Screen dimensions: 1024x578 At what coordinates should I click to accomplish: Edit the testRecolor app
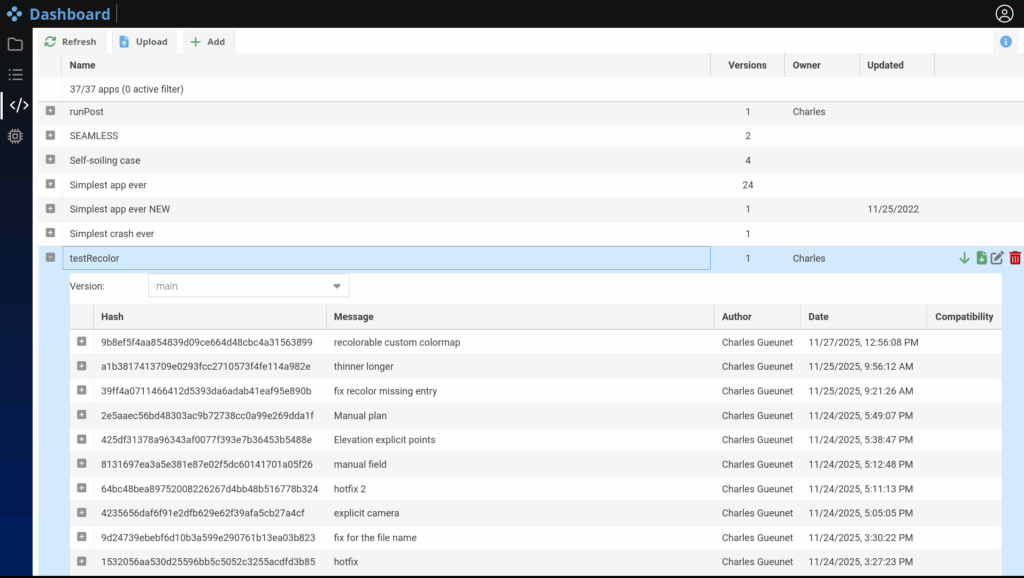(x=997, y=258)
